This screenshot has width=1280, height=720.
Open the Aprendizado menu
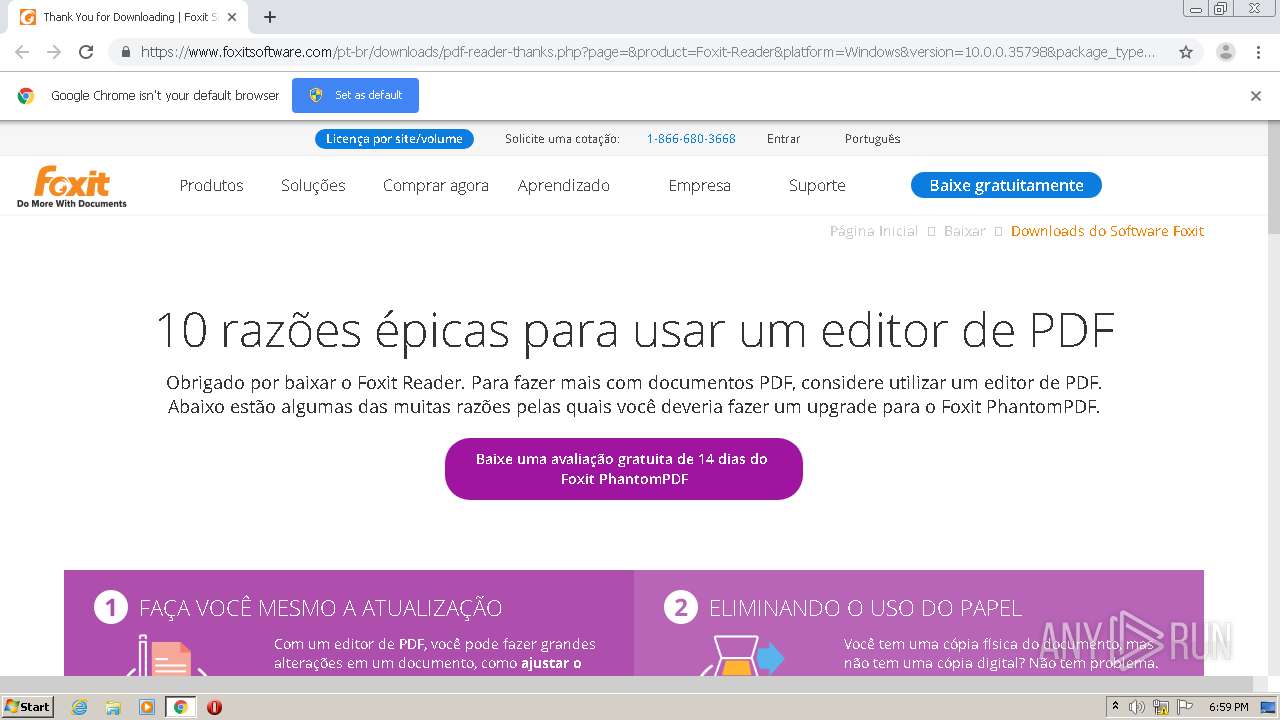pos(564,185)
